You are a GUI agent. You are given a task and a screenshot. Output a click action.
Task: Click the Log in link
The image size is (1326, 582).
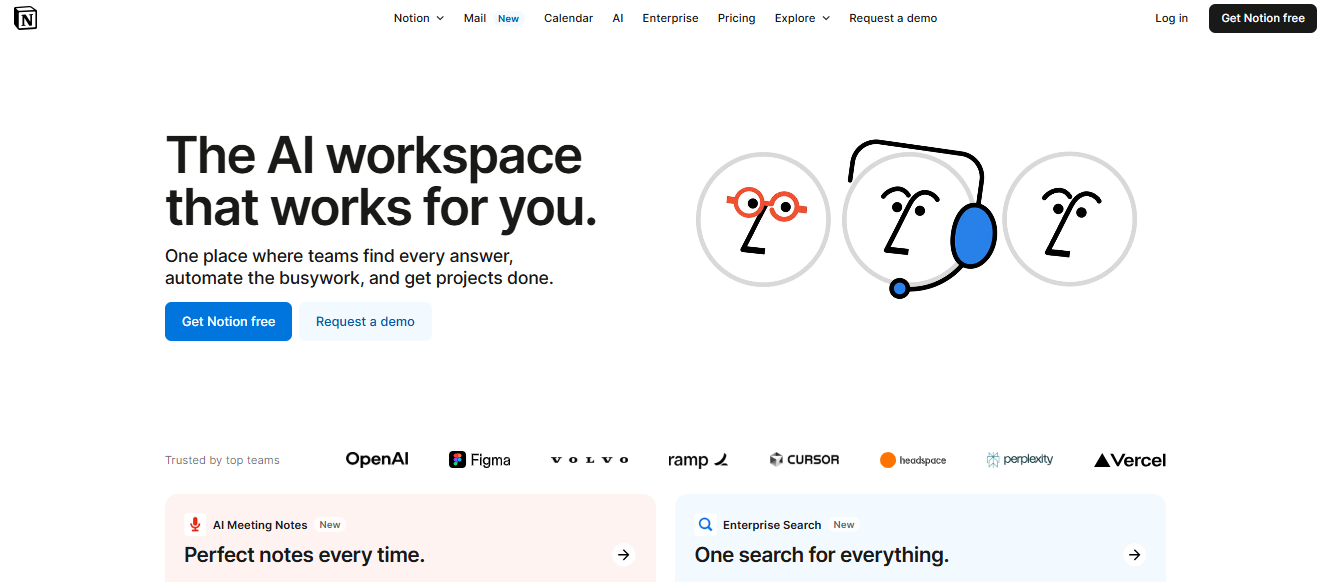1171,18
